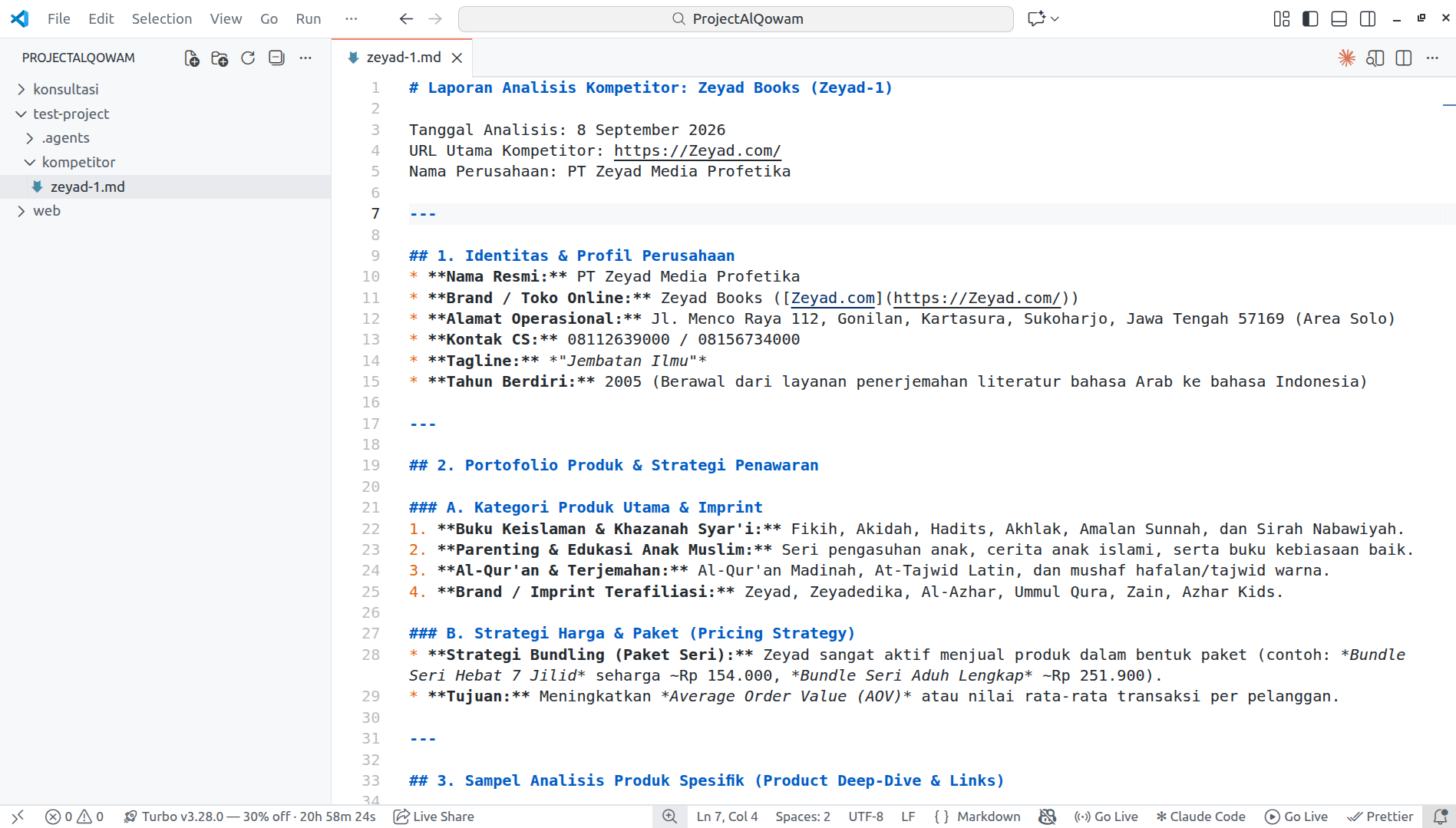
Task: Click the editor minimap scrollbar at the right
Action: (x=1448, y=440)
